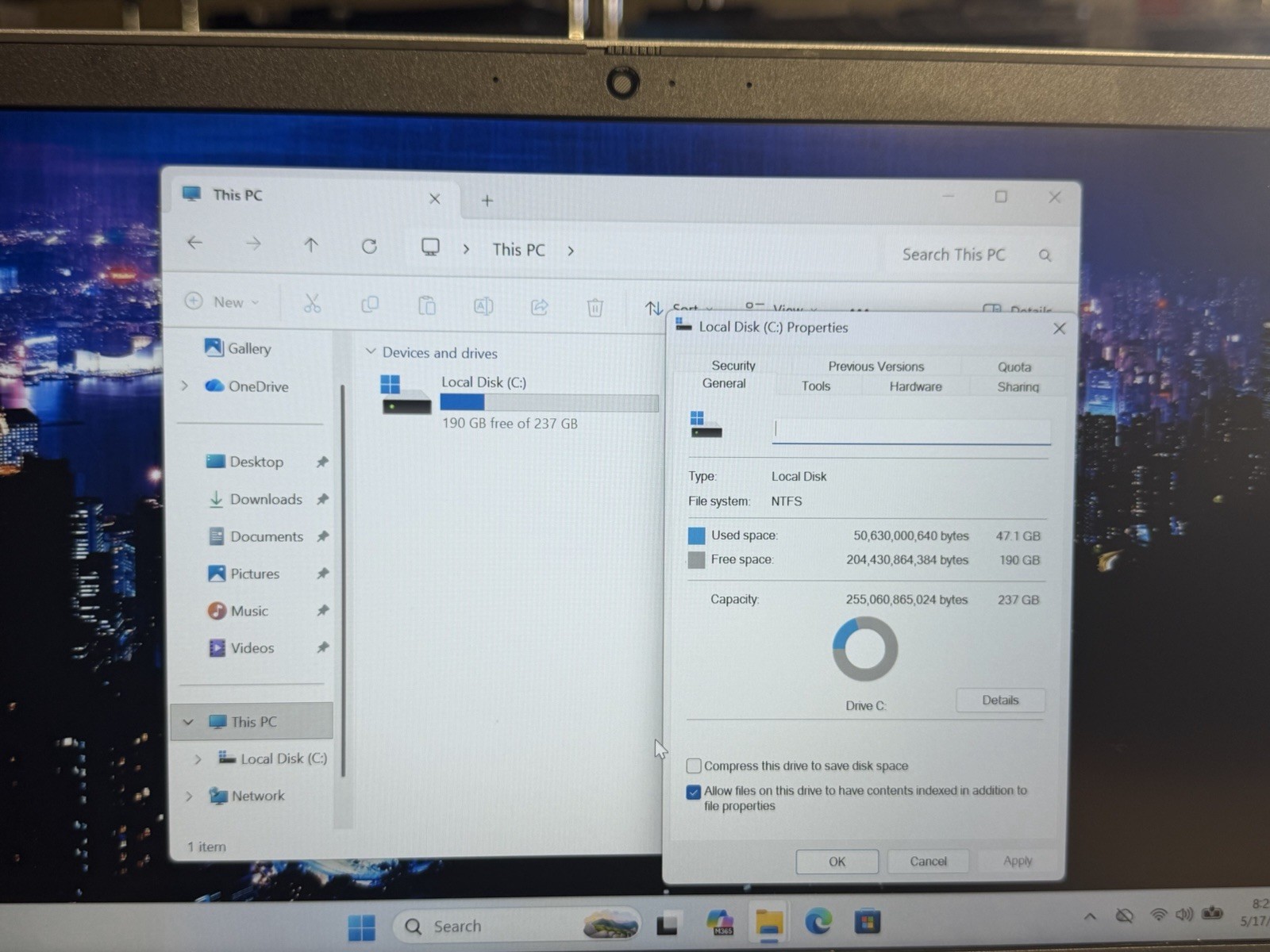
Task: Switch to the Hardware tab
Action: tap(915, 386)
